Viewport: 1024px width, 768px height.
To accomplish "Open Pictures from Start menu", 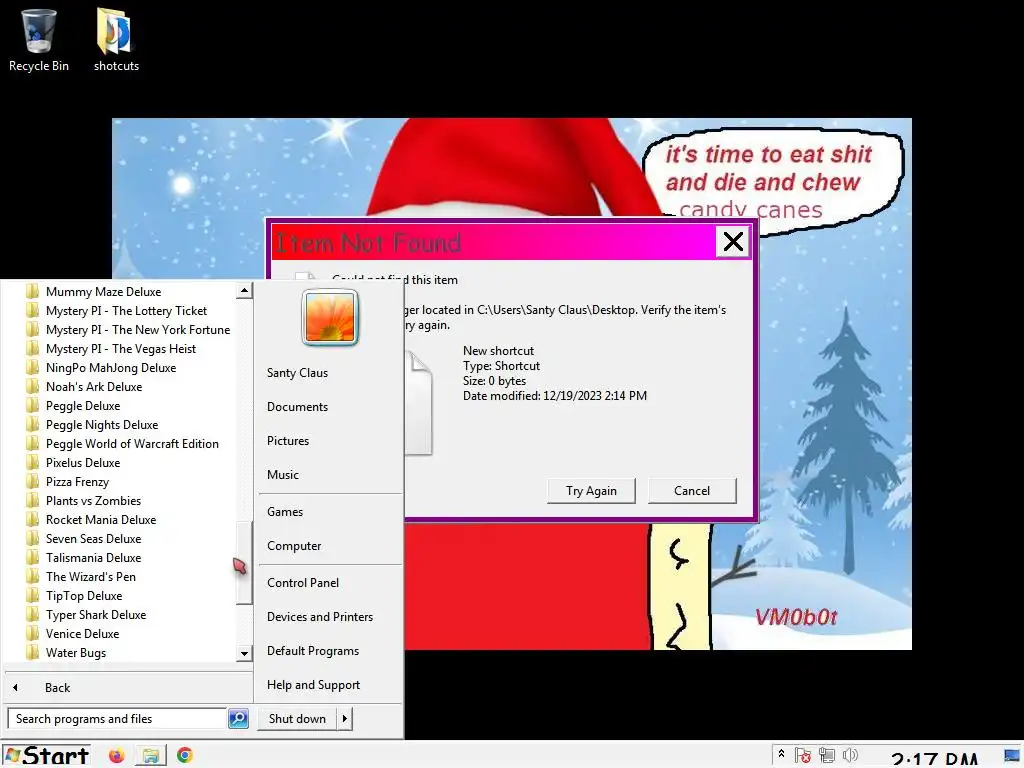I will (288, 441).
